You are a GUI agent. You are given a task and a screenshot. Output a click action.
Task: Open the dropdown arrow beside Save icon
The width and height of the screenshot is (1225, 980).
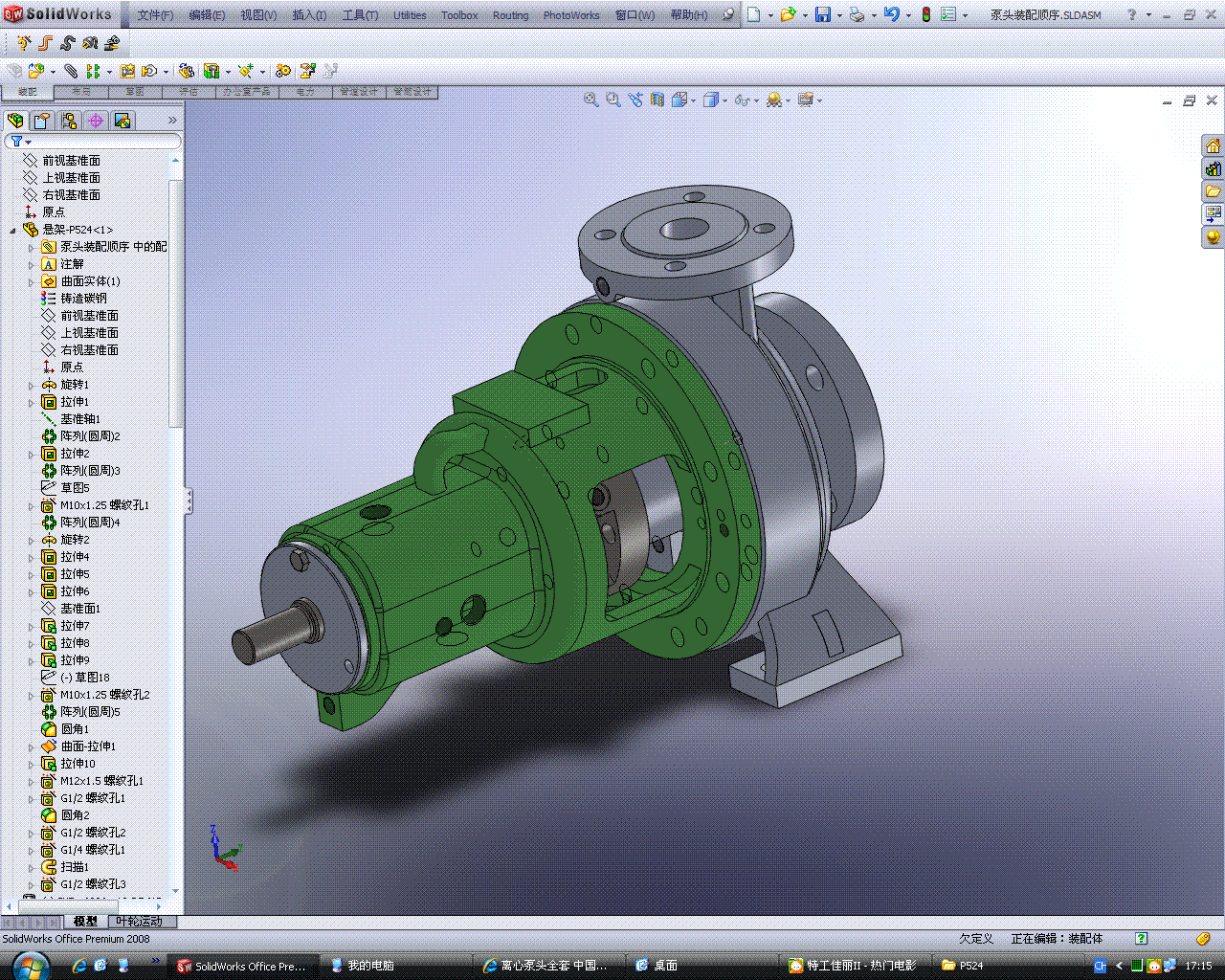838,15
